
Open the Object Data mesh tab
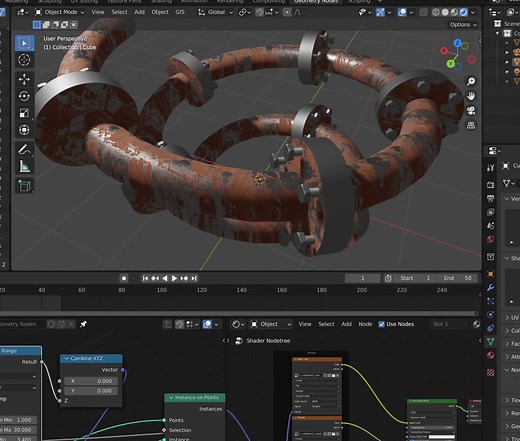tap(490, 341)
